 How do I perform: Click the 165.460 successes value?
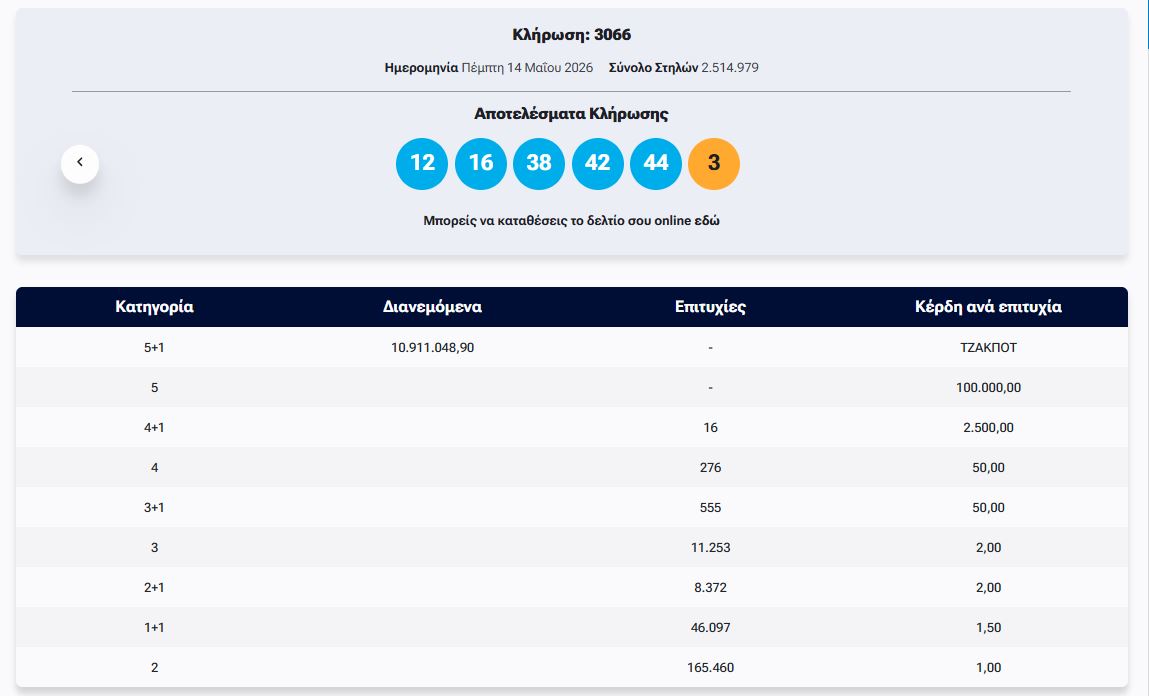[710, 667]
